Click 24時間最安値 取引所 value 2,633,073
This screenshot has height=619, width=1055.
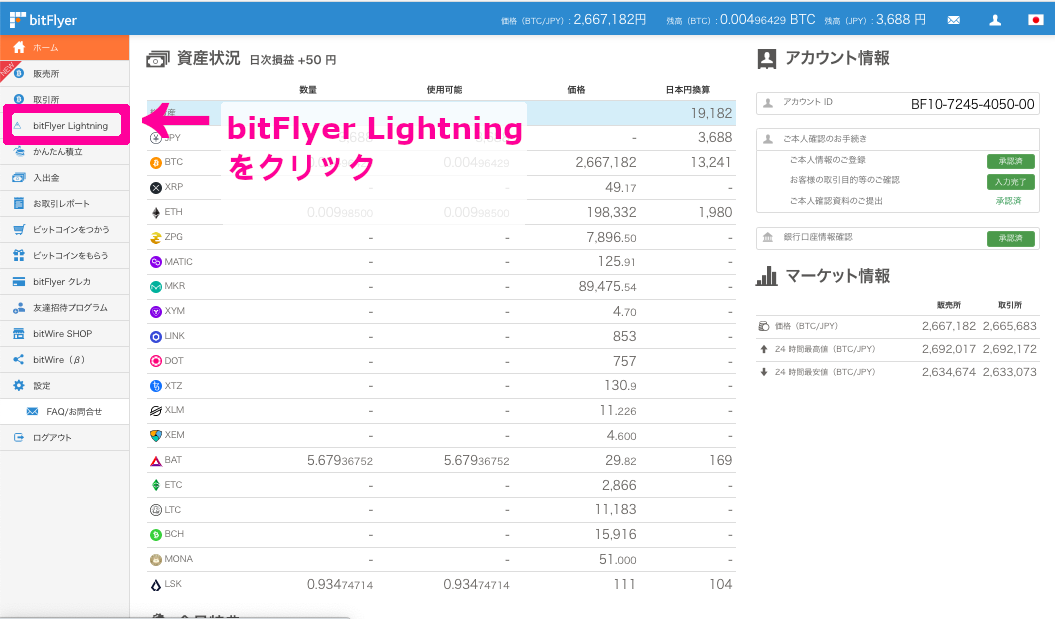[1009, 372]
